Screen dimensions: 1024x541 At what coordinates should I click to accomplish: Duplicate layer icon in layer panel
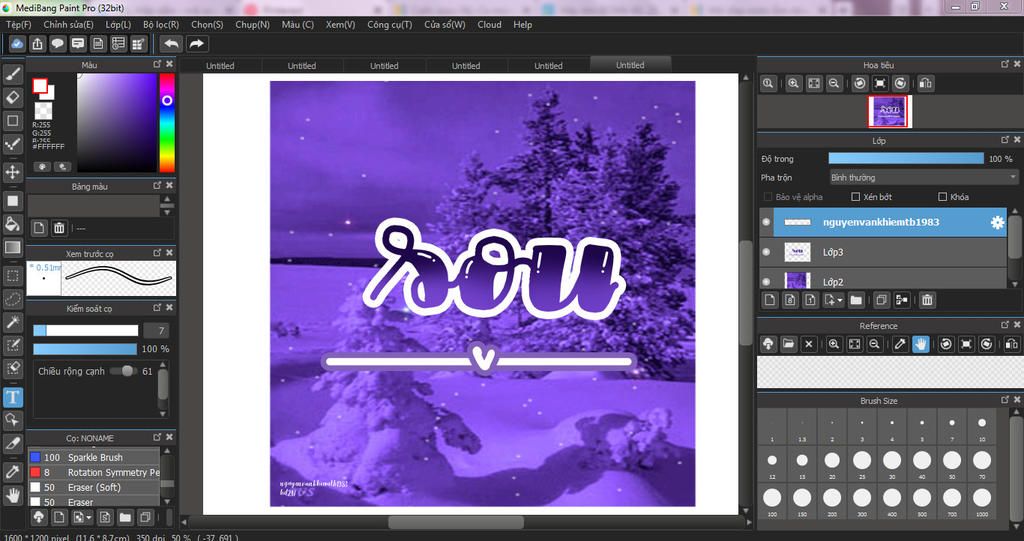click(x=881, y=300)
